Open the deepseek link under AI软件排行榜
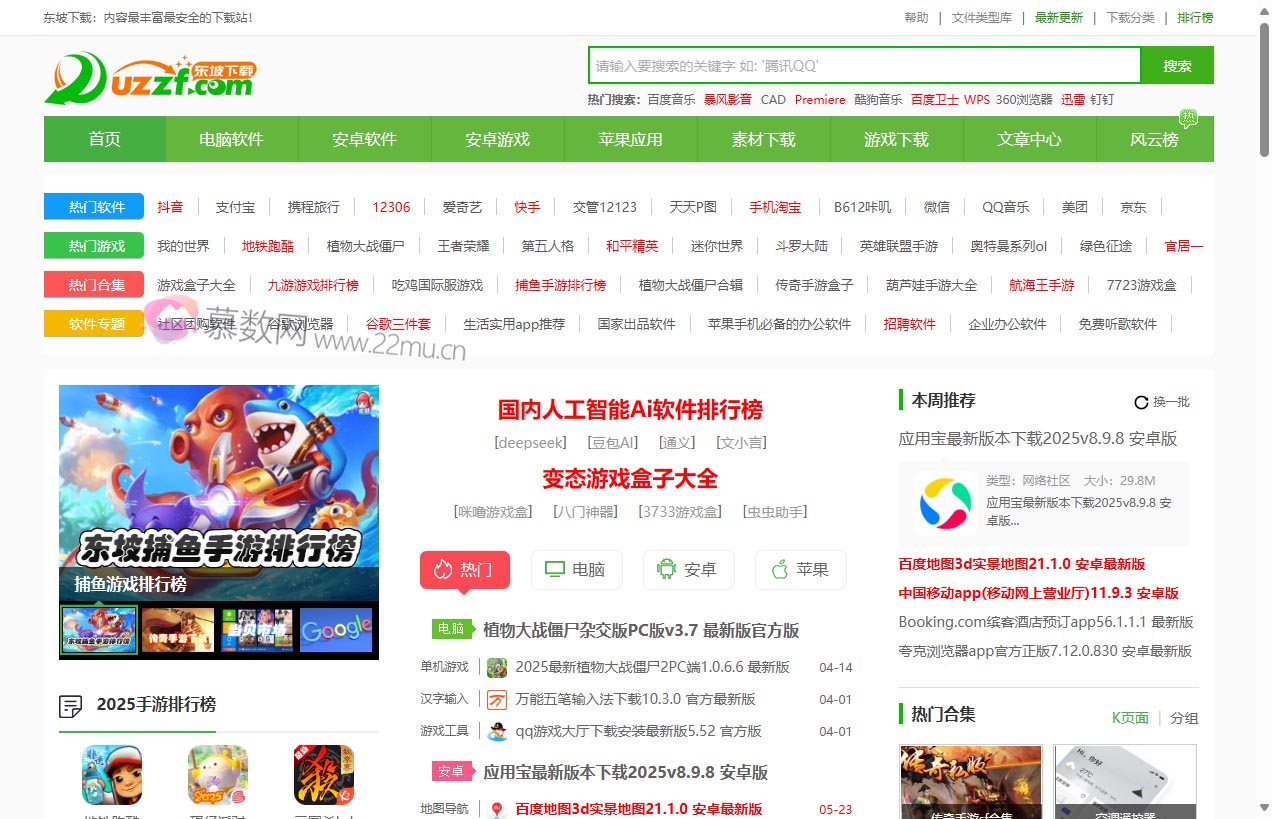1272x819 pixels. coord(530,442)
